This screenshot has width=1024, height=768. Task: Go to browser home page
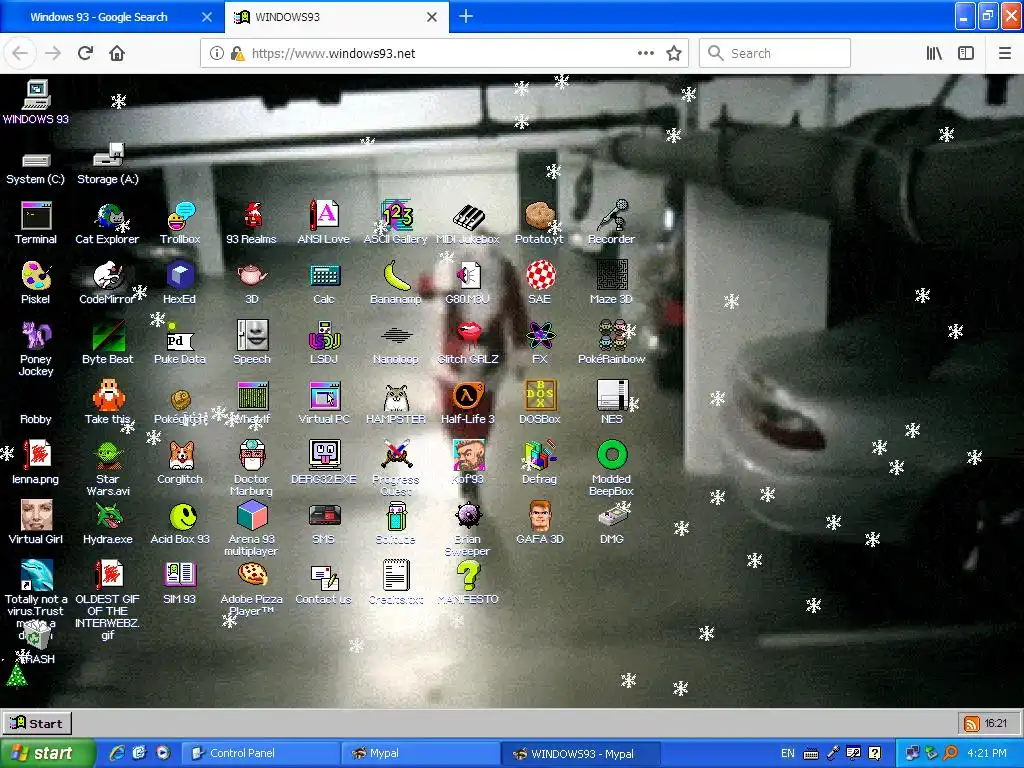tap(117, 54)
